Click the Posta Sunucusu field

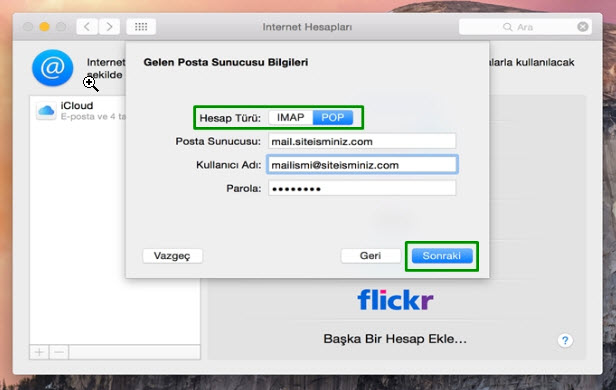tap(362, 141)
